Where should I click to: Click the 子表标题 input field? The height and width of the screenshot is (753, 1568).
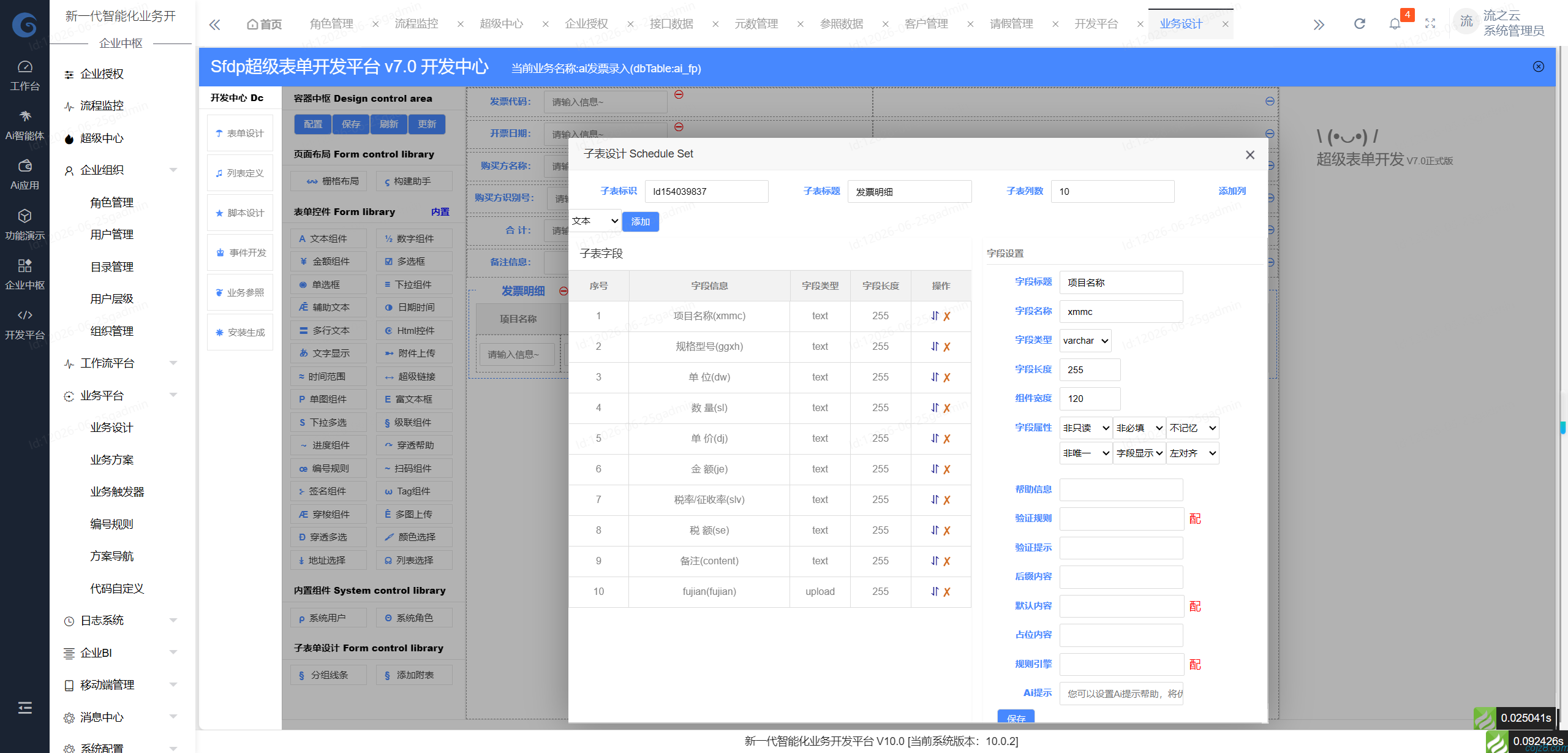pyautogui.click(x=910, y=192)
